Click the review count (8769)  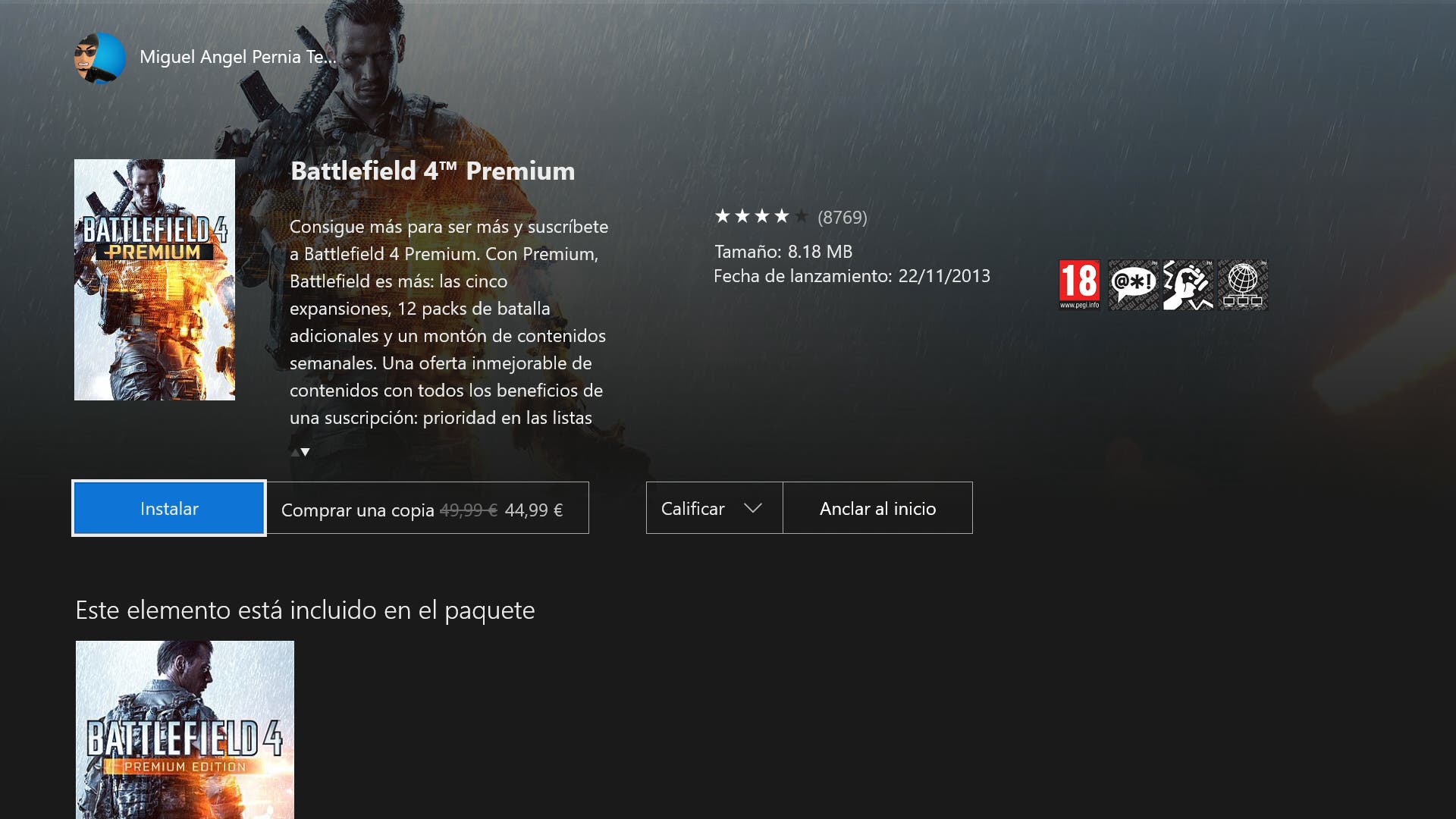(x=843, y=218)
